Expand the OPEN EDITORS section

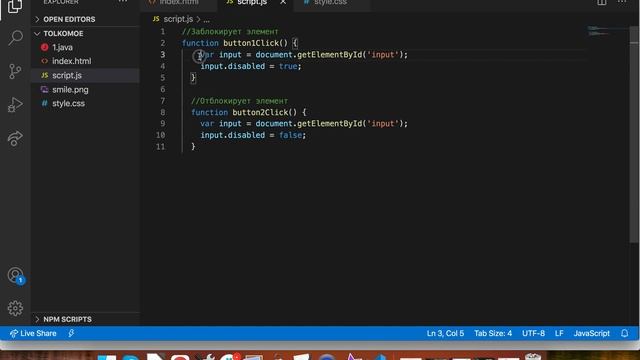point(85,19)
